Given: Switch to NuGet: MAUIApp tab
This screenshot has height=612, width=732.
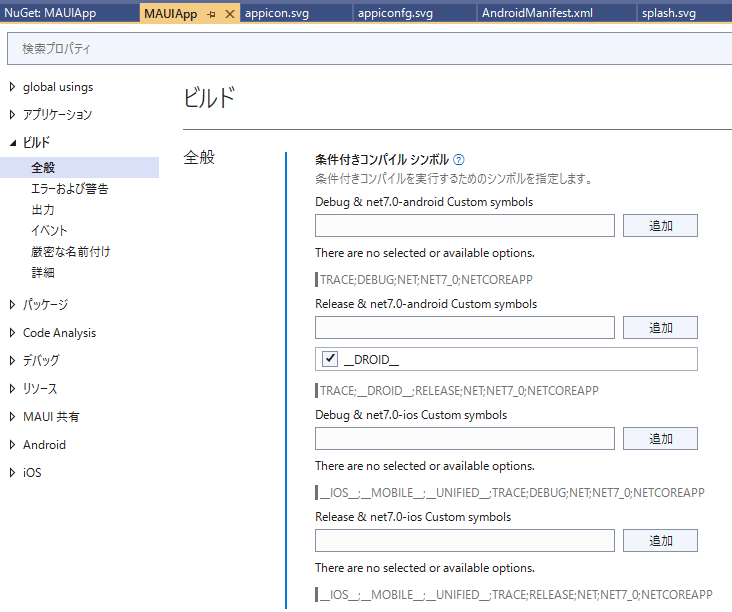Looking at the screenshot, I should (50, 13).
